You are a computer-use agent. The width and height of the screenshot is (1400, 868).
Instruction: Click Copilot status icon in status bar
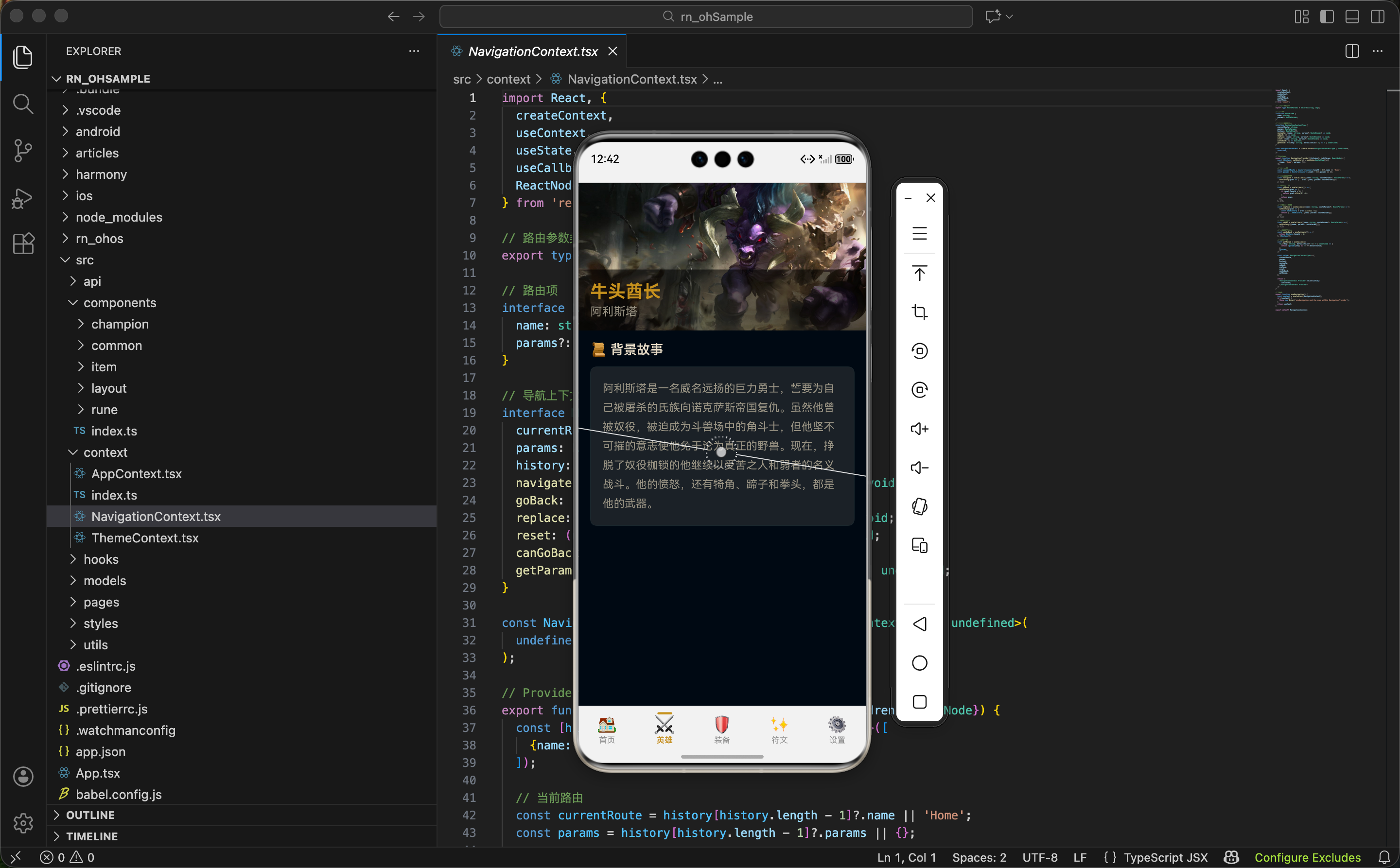[x=1231, y=857]
